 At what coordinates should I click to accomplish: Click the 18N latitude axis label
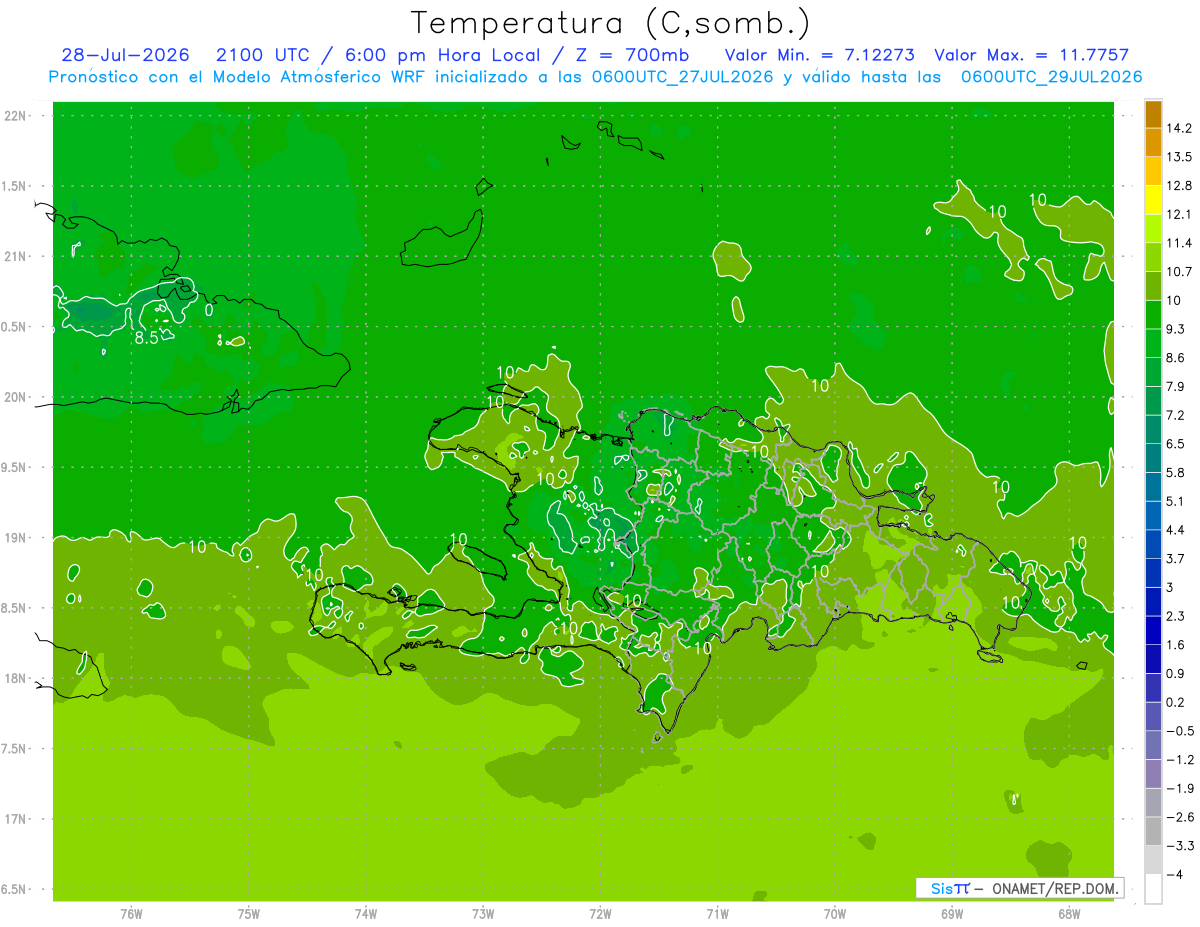(16, 678)
